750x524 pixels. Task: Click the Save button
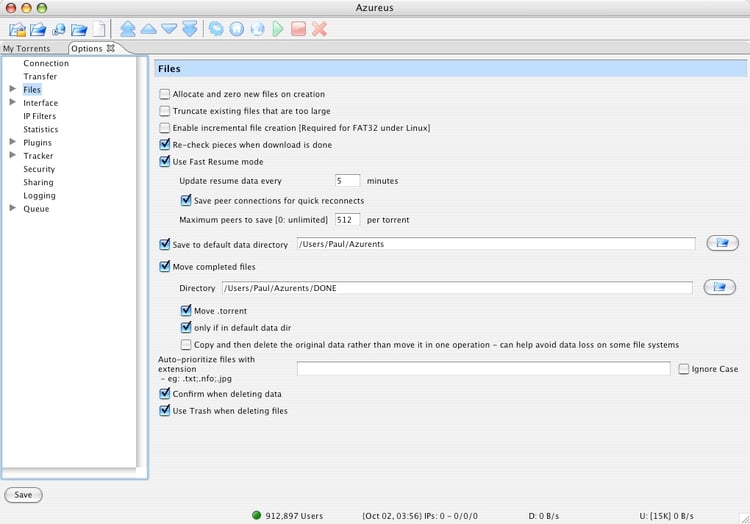(23, 495)
